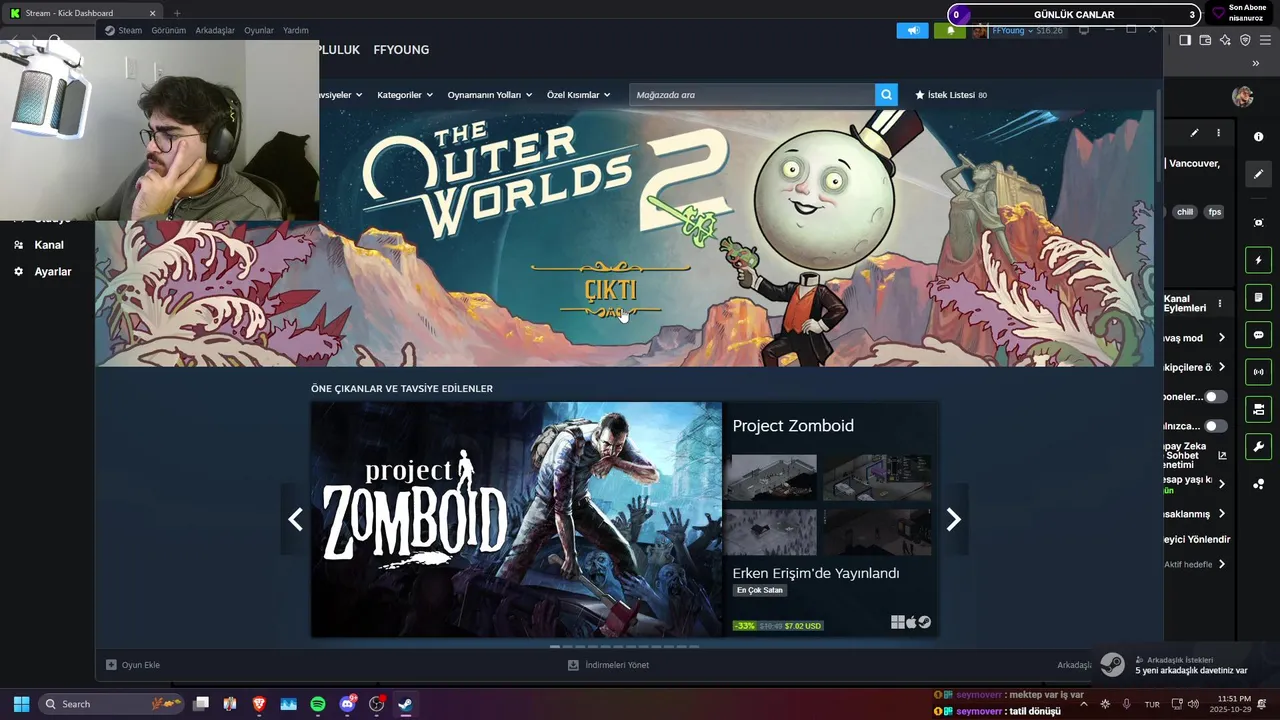Click the pencil edit icon in Kick sidebar
The height and width of the screenshot is (720, 1280).
[x=1258, y=174]
